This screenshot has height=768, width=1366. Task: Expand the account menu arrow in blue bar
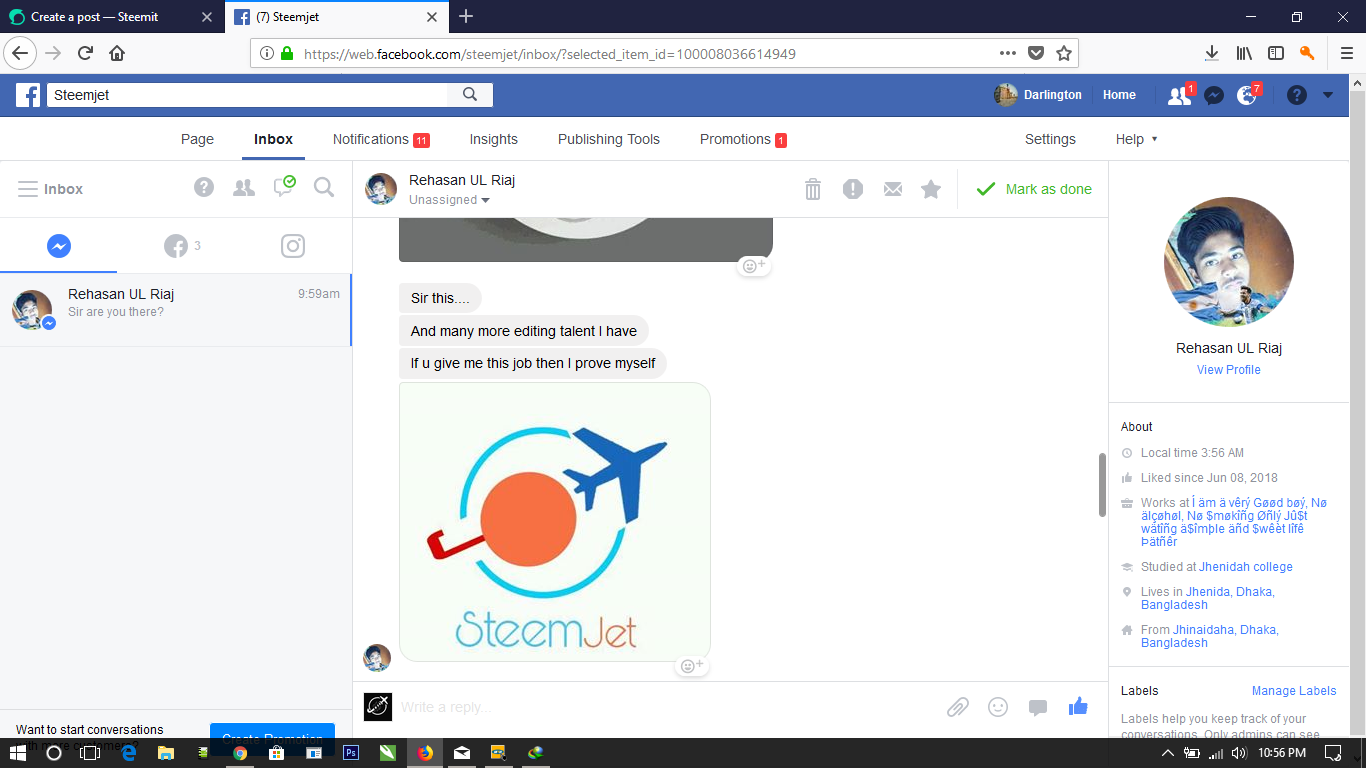point(1328,96)
